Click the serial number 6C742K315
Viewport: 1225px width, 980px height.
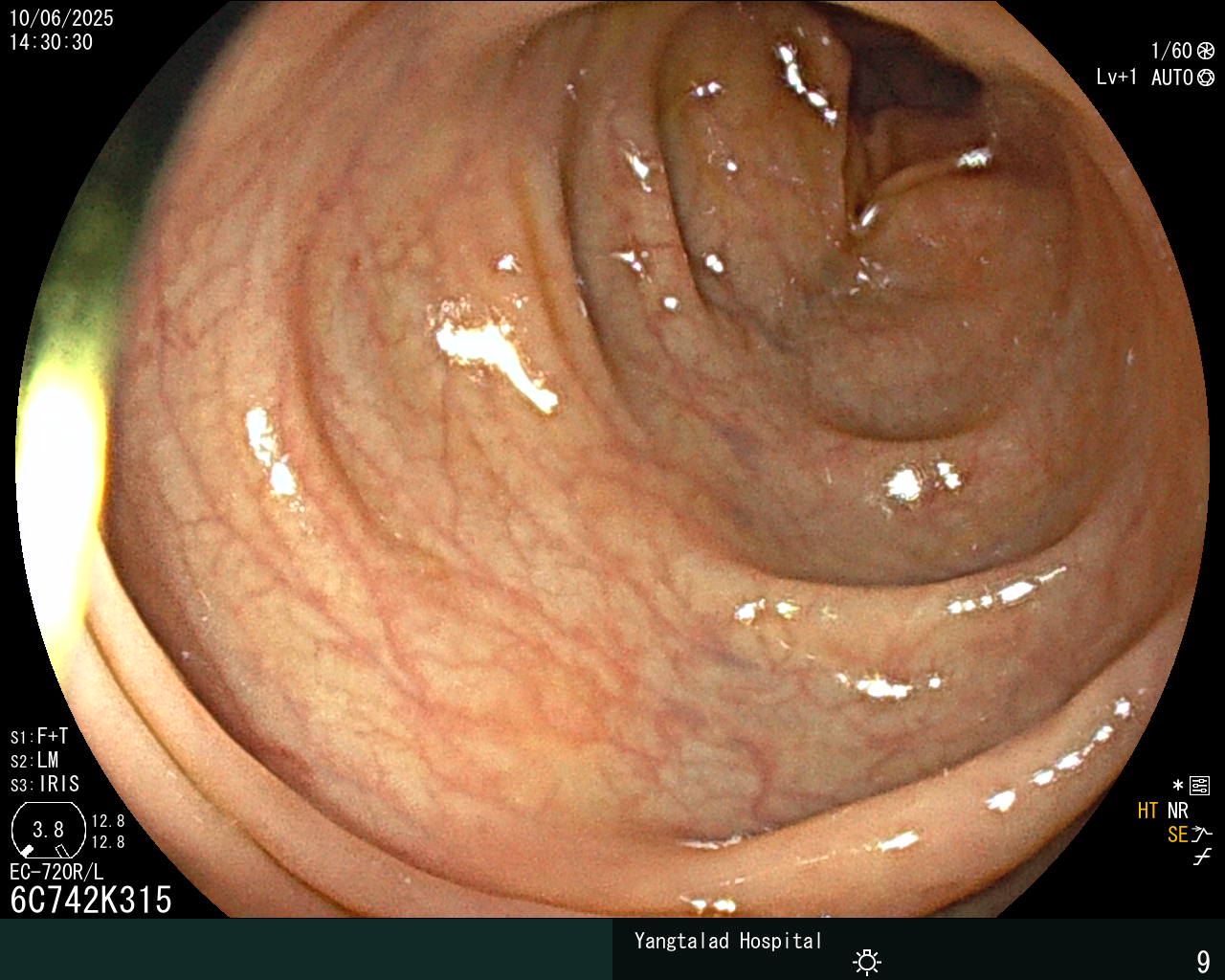pos(91,900)
